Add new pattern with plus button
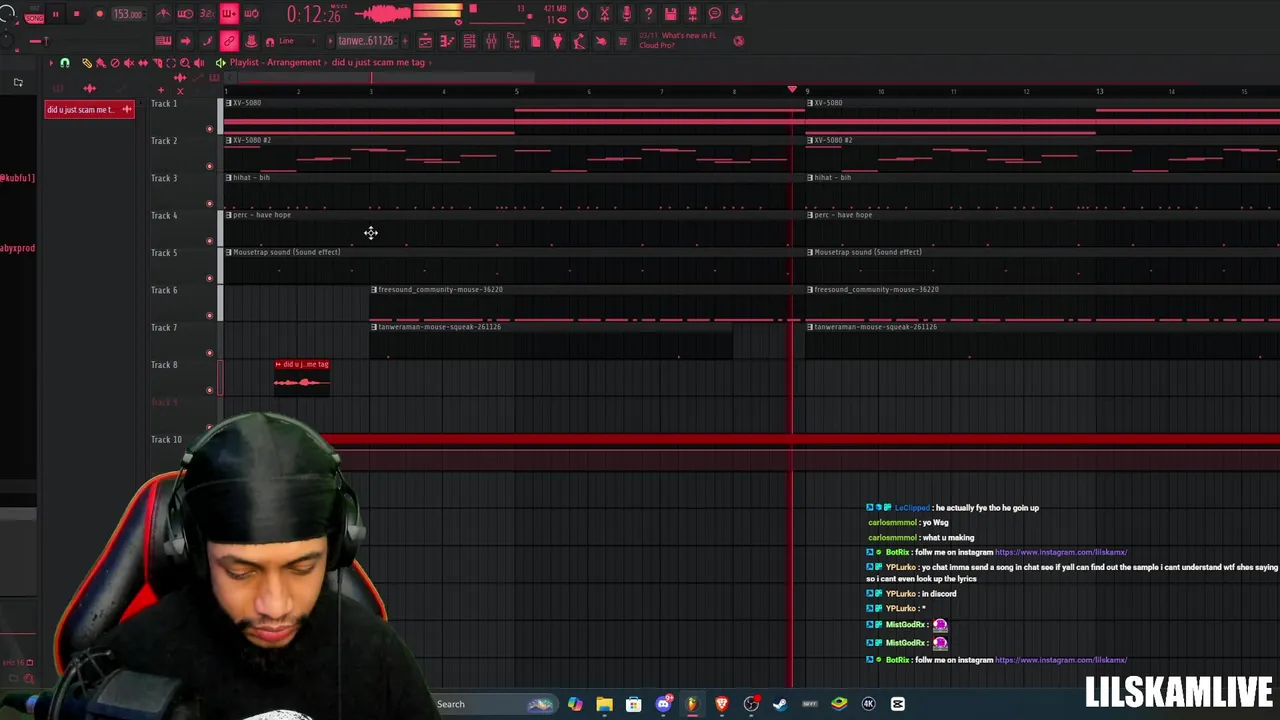The height and width of the screenshot is (720, 1280). tap(403, 41)
